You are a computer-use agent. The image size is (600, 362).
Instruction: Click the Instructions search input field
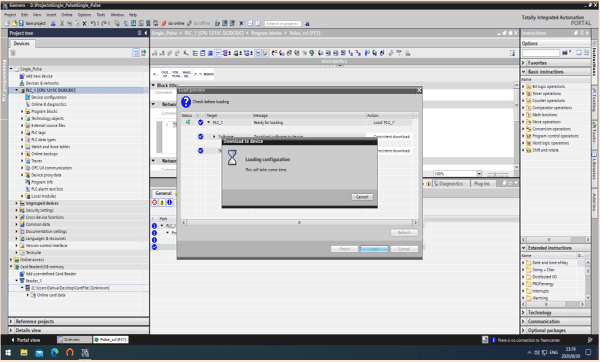(x=541, y=52)
